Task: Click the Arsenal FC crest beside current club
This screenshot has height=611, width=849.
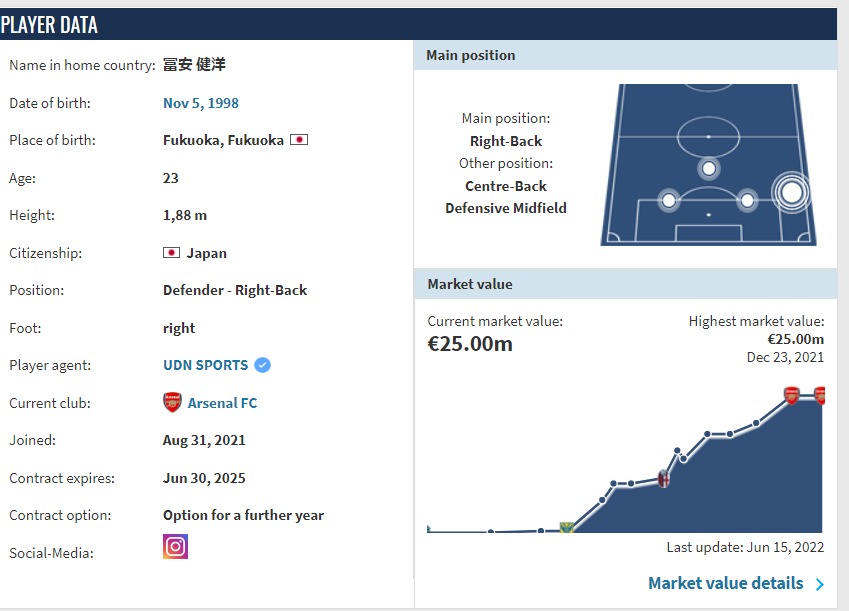Action: coord(172,403)
